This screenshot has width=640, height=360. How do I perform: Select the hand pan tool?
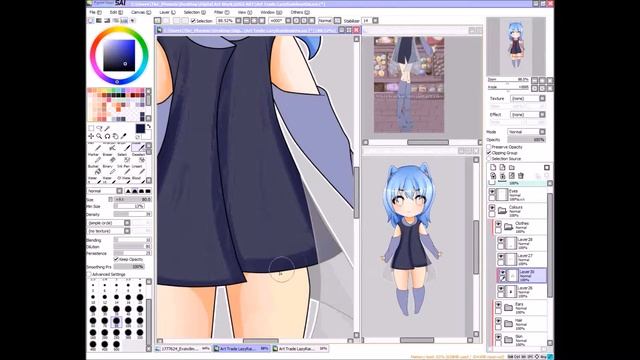coord(116,136)
